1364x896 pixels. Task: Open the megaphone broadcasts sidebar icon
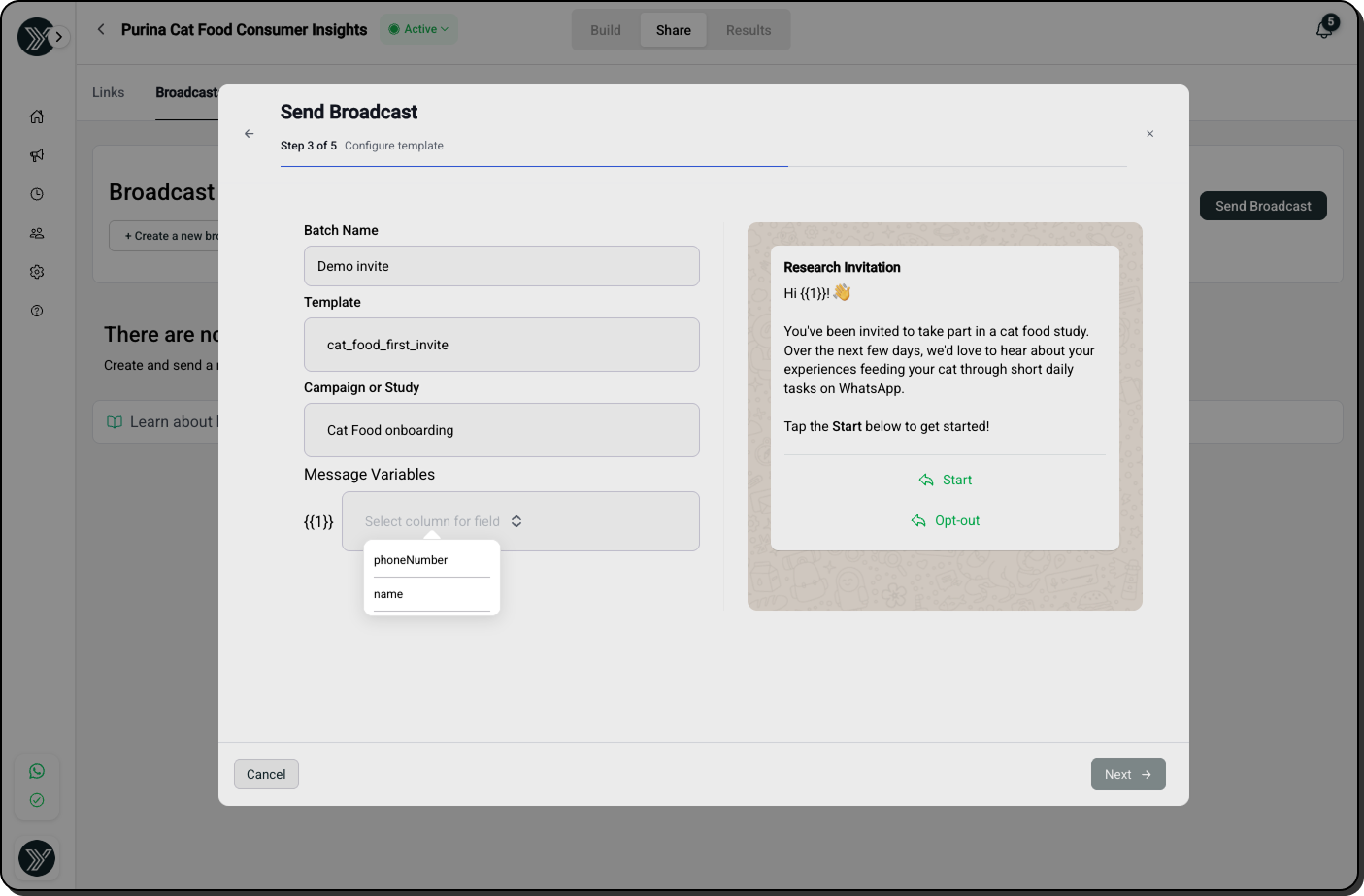(37, 155)
